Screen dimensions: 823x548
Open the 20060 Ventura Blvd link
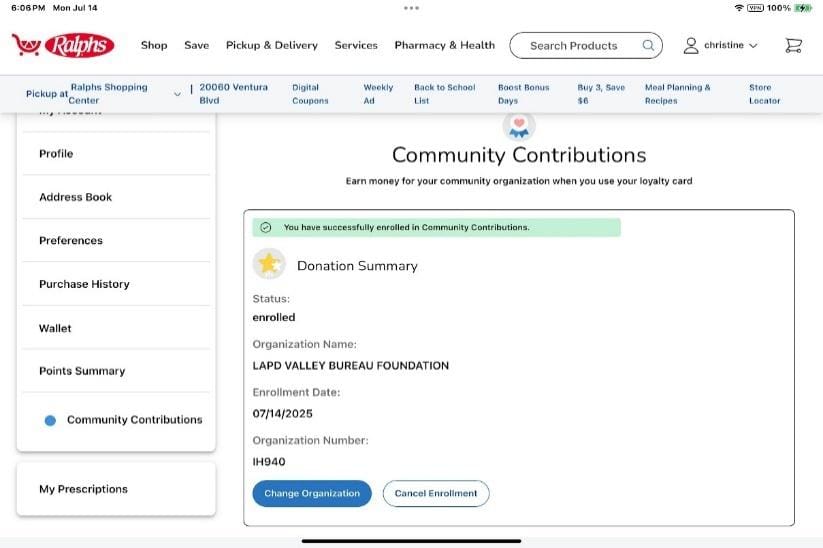(233, 93)
